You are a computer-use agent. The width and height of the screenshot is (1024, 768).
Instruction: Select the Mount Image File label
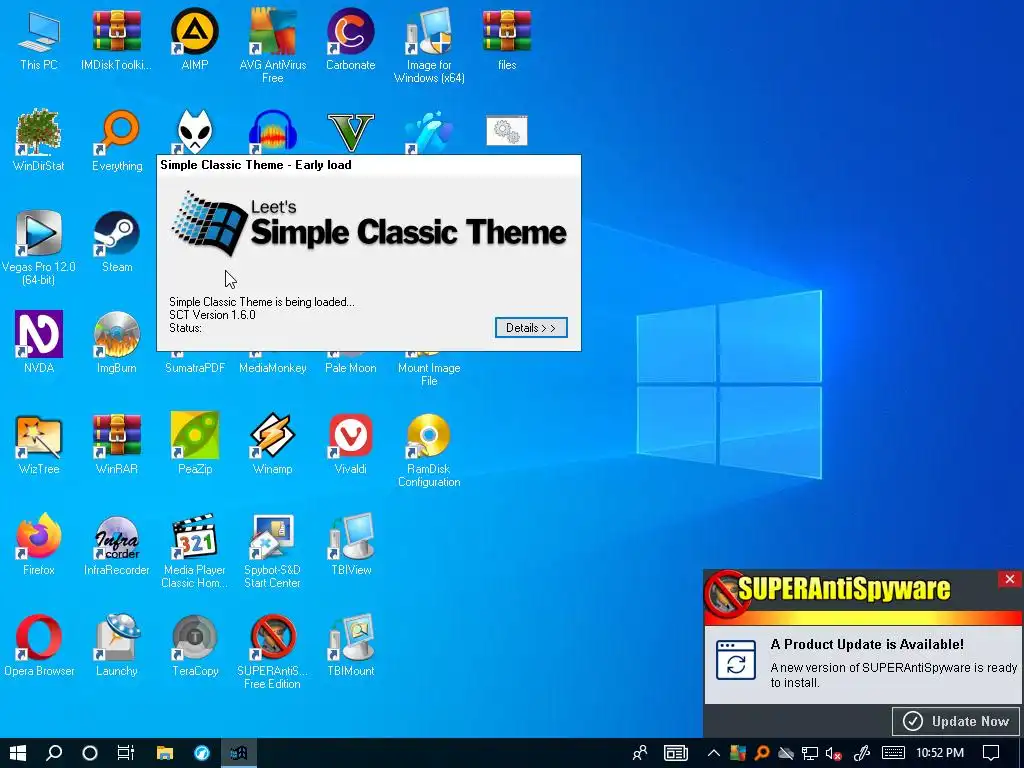click(429, 374)
